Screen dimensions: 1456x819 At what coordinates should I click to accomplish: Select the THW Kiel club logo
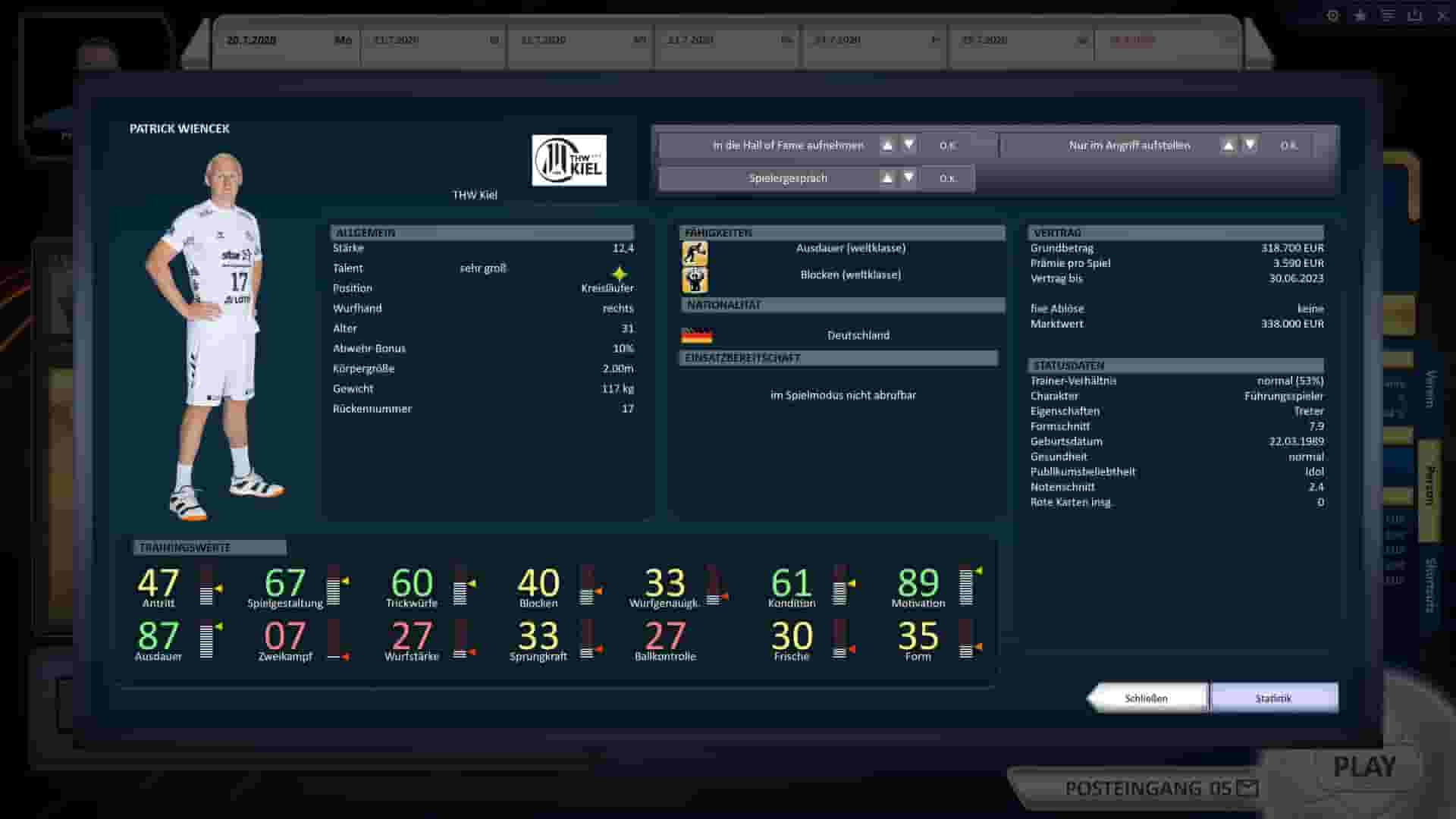pyautogui.click(x=568, y=162)
